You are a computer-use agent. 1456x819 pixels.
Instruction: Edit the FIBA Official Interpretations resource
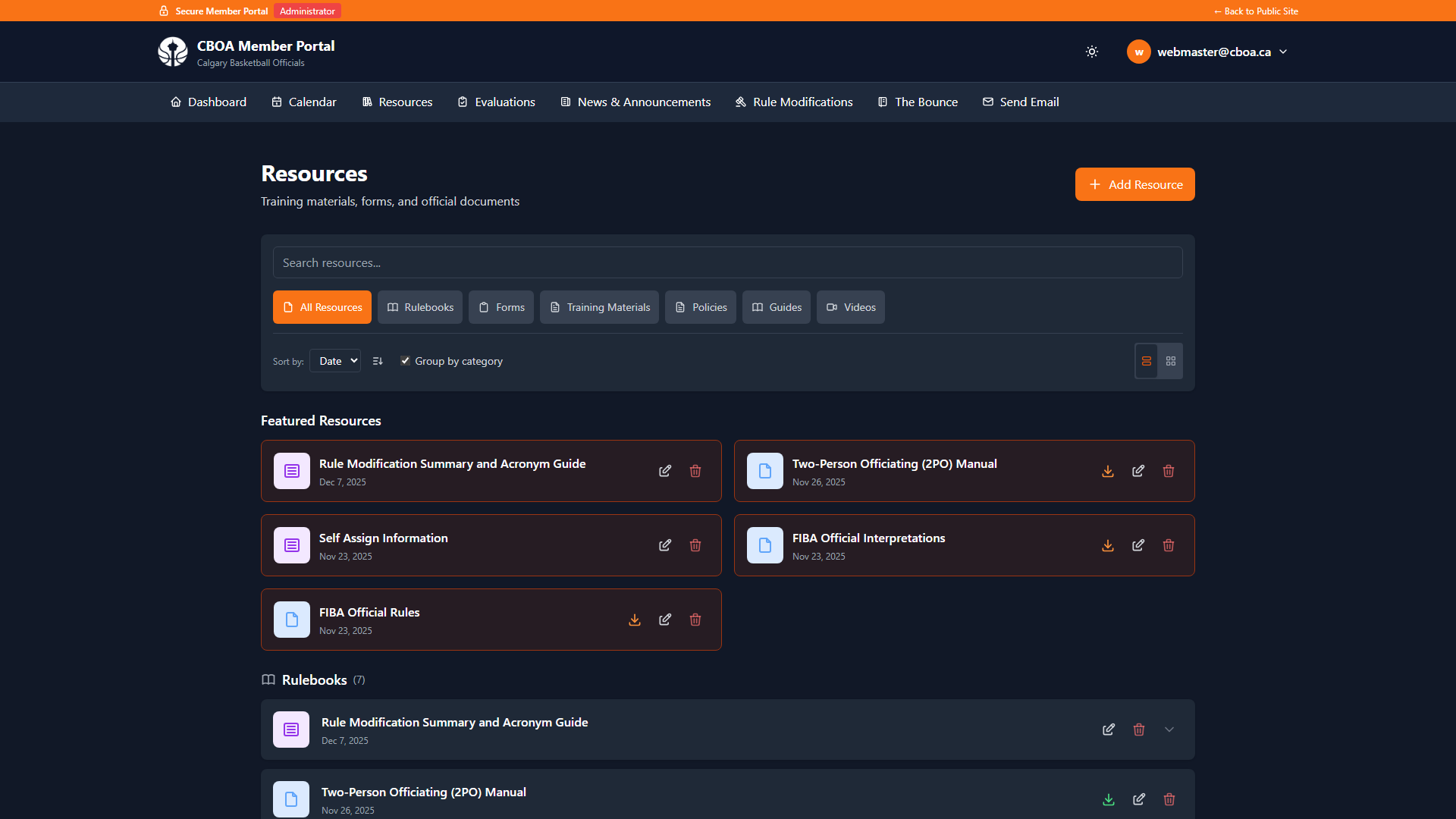click(x=1138, y=545)
